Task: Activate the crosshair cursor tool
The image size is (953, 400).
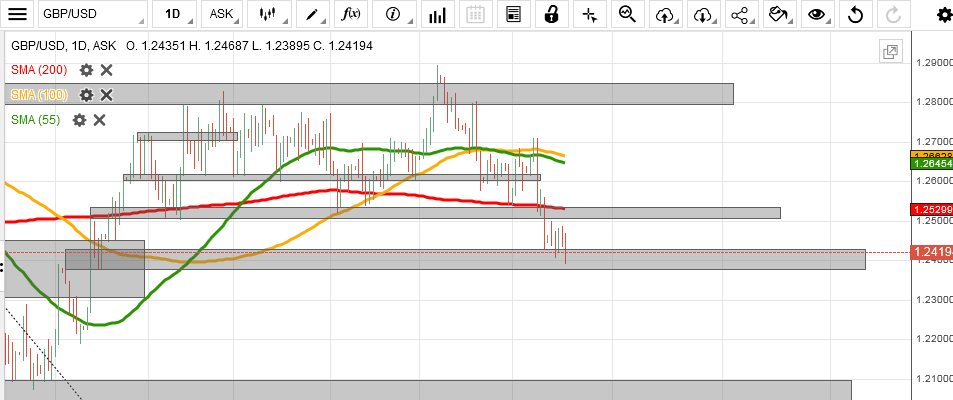Action: [589, 14]
